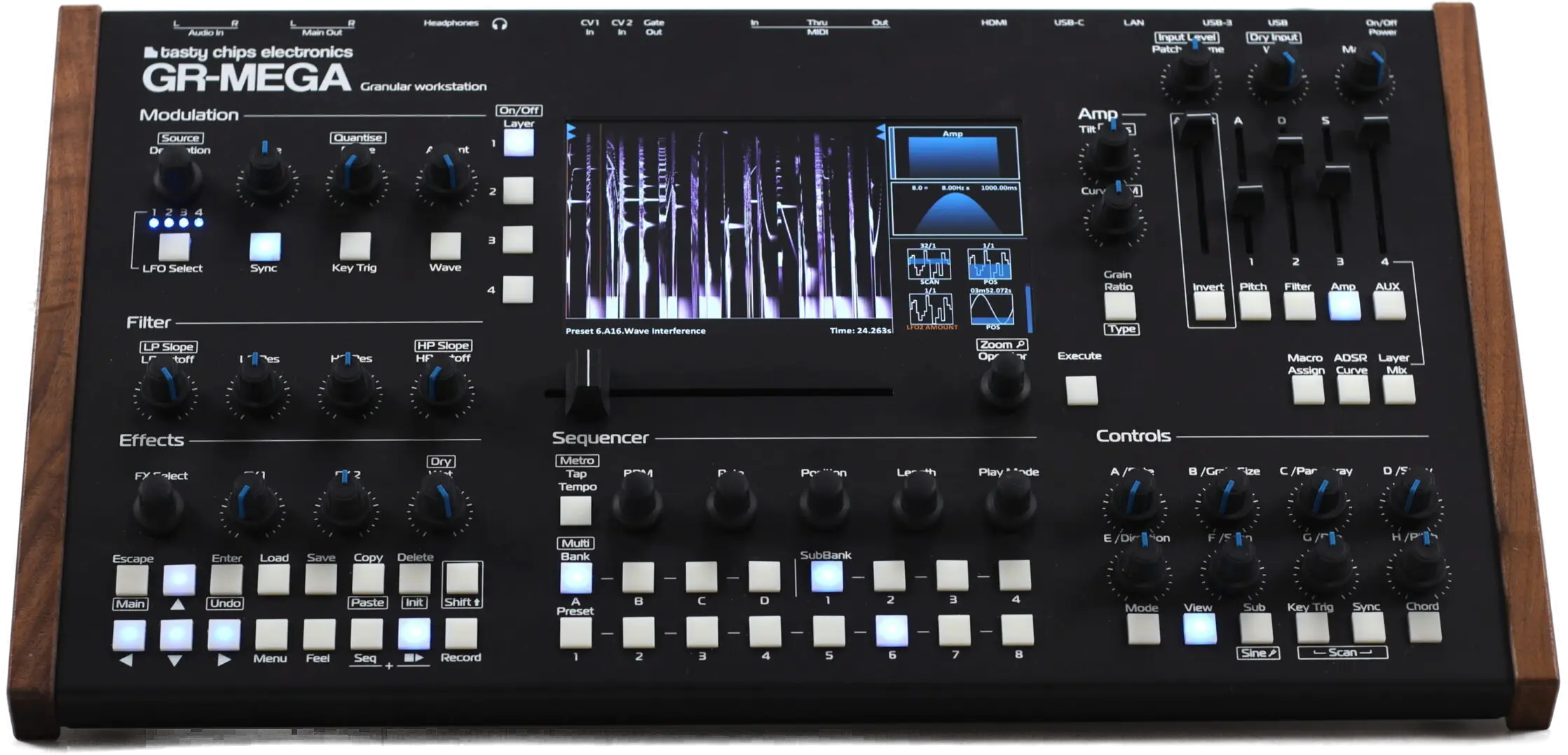
Task: Click the Sustain fader labeled S
Action: point(1335,180)
